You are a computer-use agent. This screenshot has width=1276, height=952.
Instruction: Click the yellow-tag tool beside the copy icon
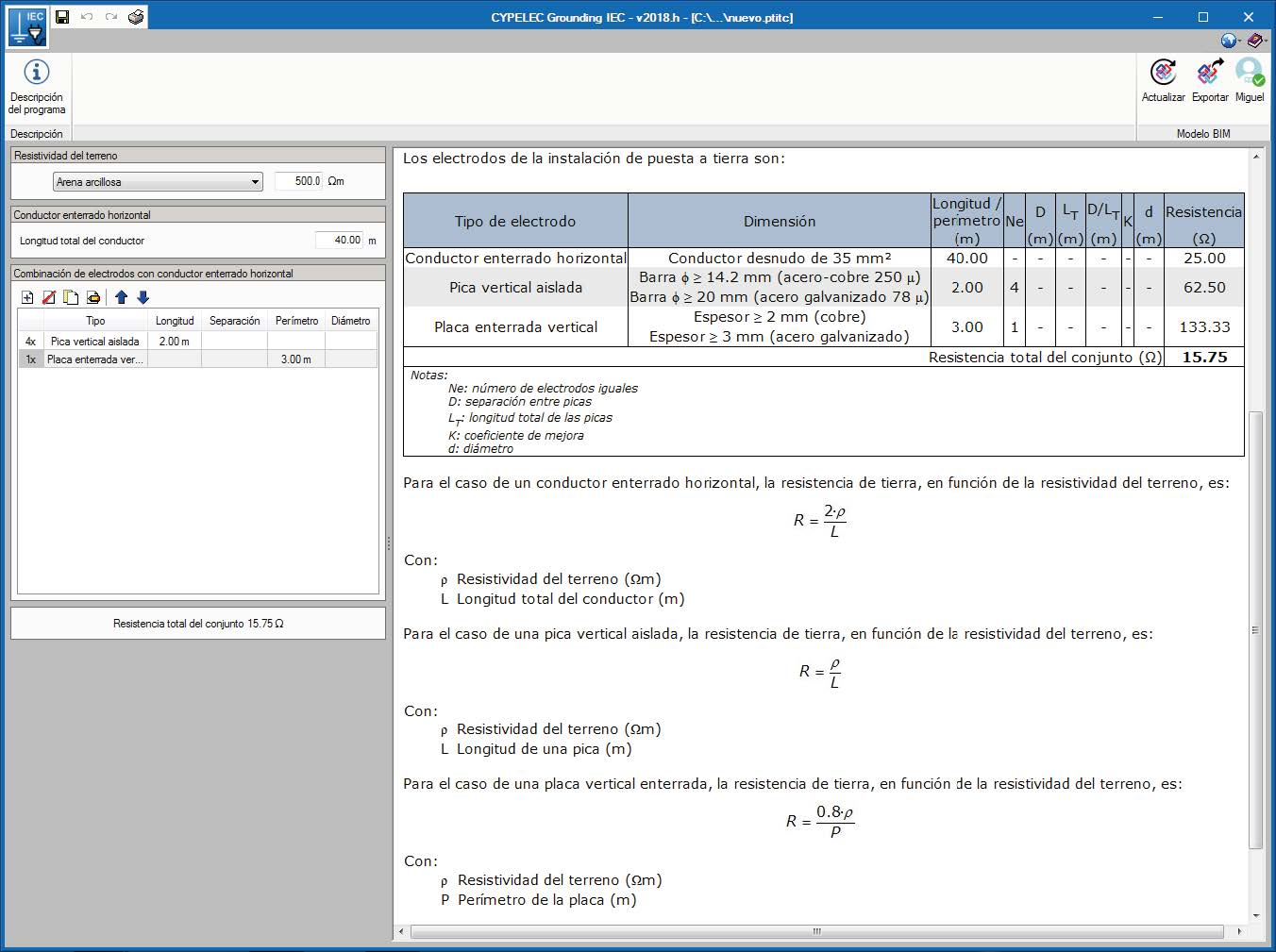[93, 297]
